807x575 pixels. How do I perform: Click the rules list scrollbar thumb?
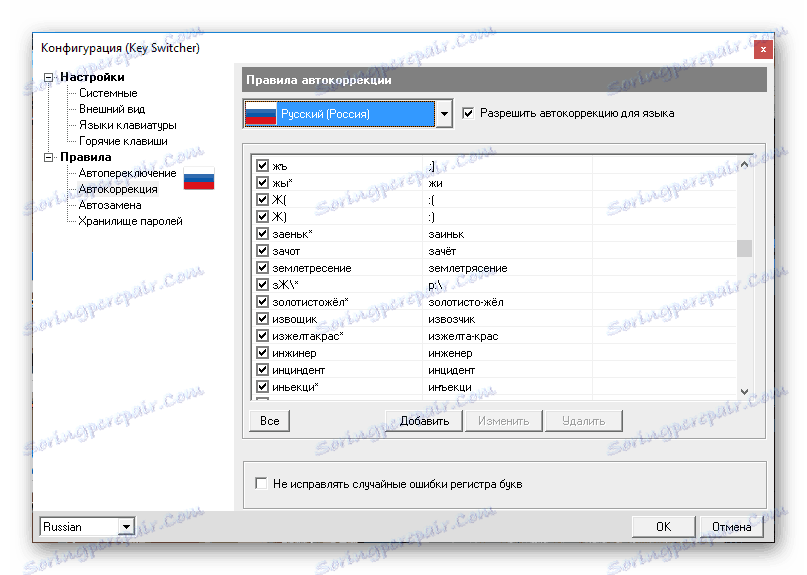(744, 248)
